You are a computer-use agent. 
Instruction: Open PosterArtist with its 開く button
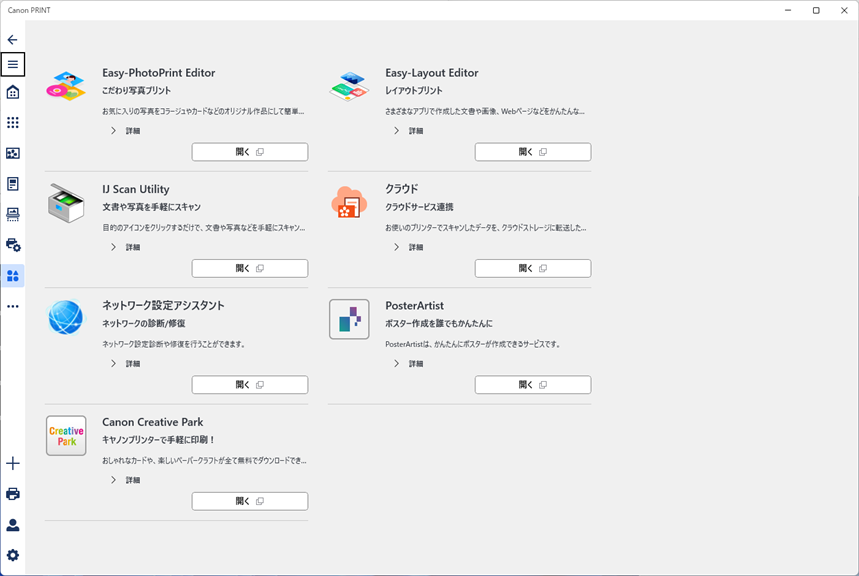point(533,385)
